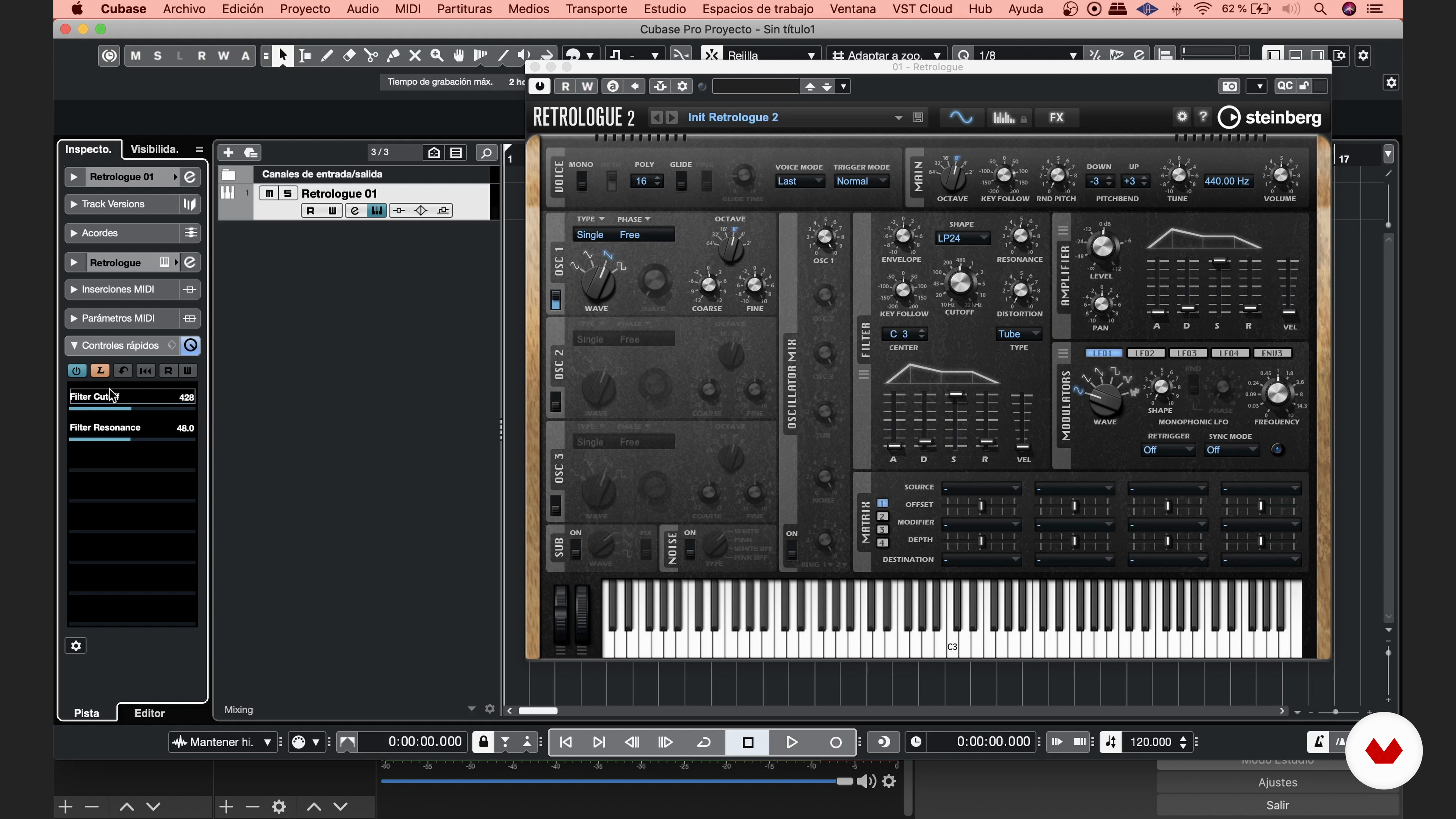This screenshot has width=1456, height=819.
Task: Toggle Write automation in plugin header
Action: [x=588, y=86]
